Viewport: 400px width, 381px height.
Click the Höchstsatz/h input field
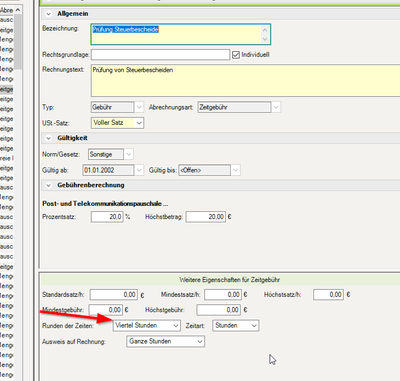[x=328, y=295]
